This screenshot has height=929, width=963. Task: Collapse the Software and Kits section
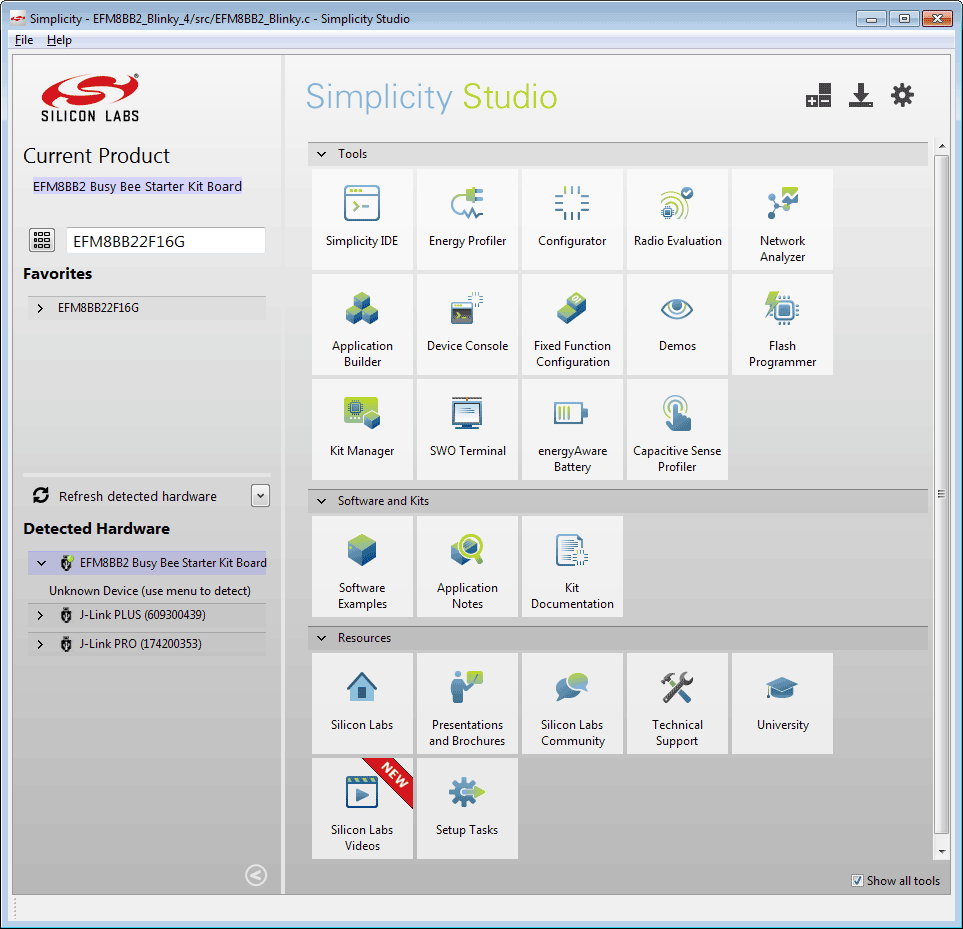(322, 501)
